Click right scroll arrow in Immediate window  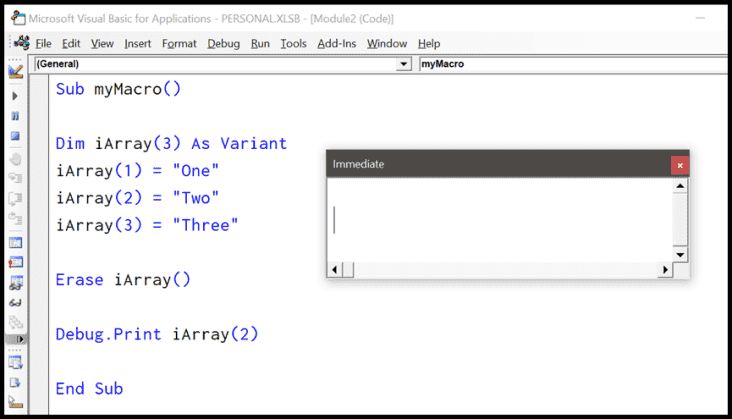pos(664,270)
